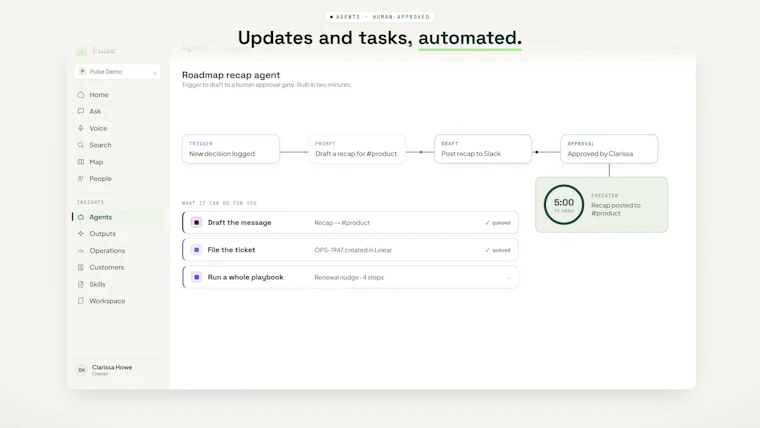Click the File the ticket square icon

tap(196, 250)
